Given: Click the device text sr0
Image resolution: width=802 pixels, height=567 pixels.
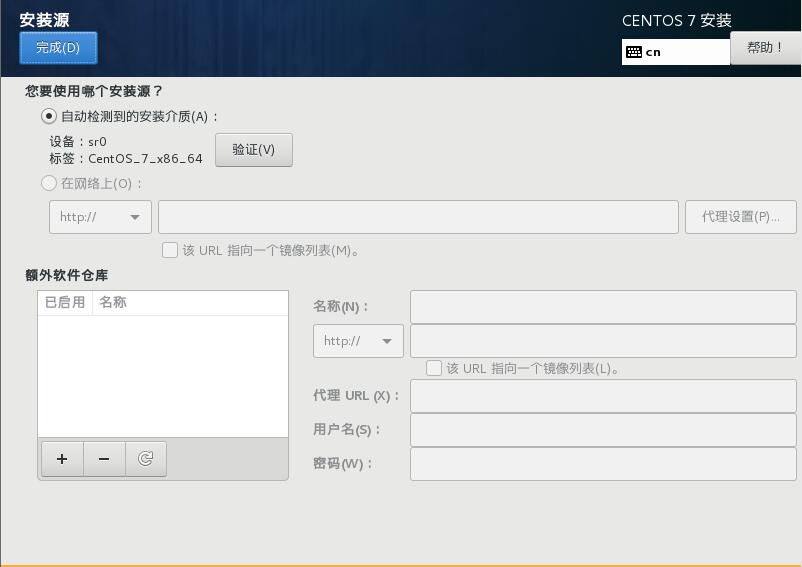Looking at the screenshot, I should click(97, 142).
